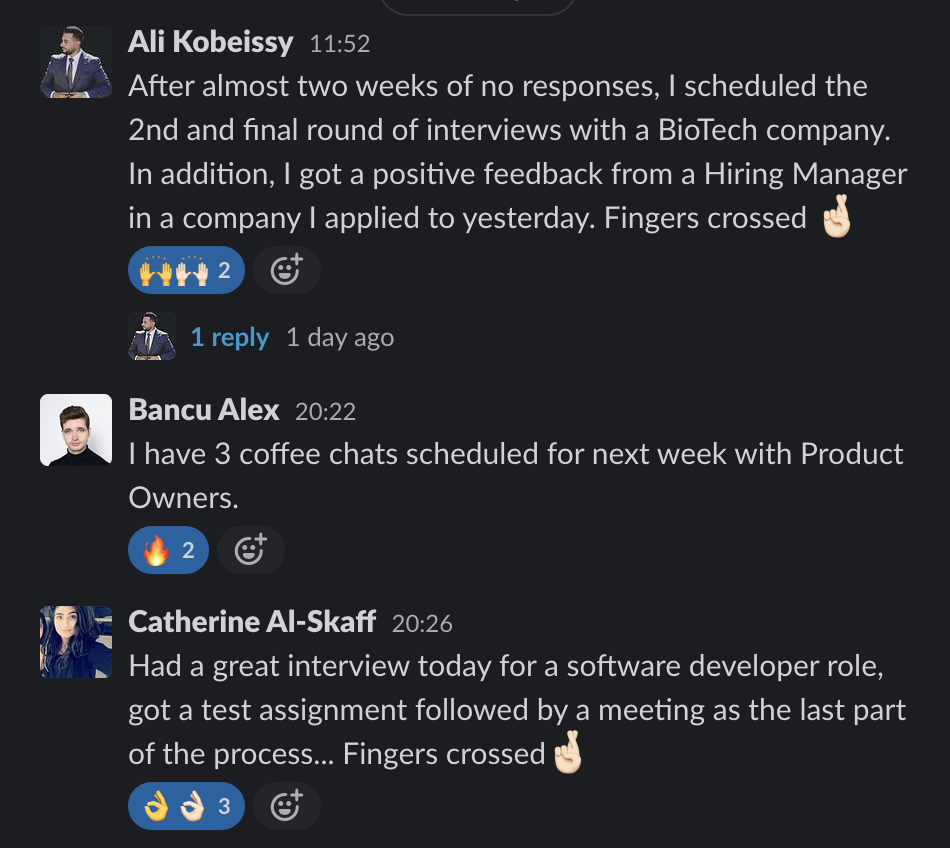This screenshot has height=848, width=950.
Task: Toggle fire reaction on Bancu Alex's message
Action: click(x=168, y=550)
